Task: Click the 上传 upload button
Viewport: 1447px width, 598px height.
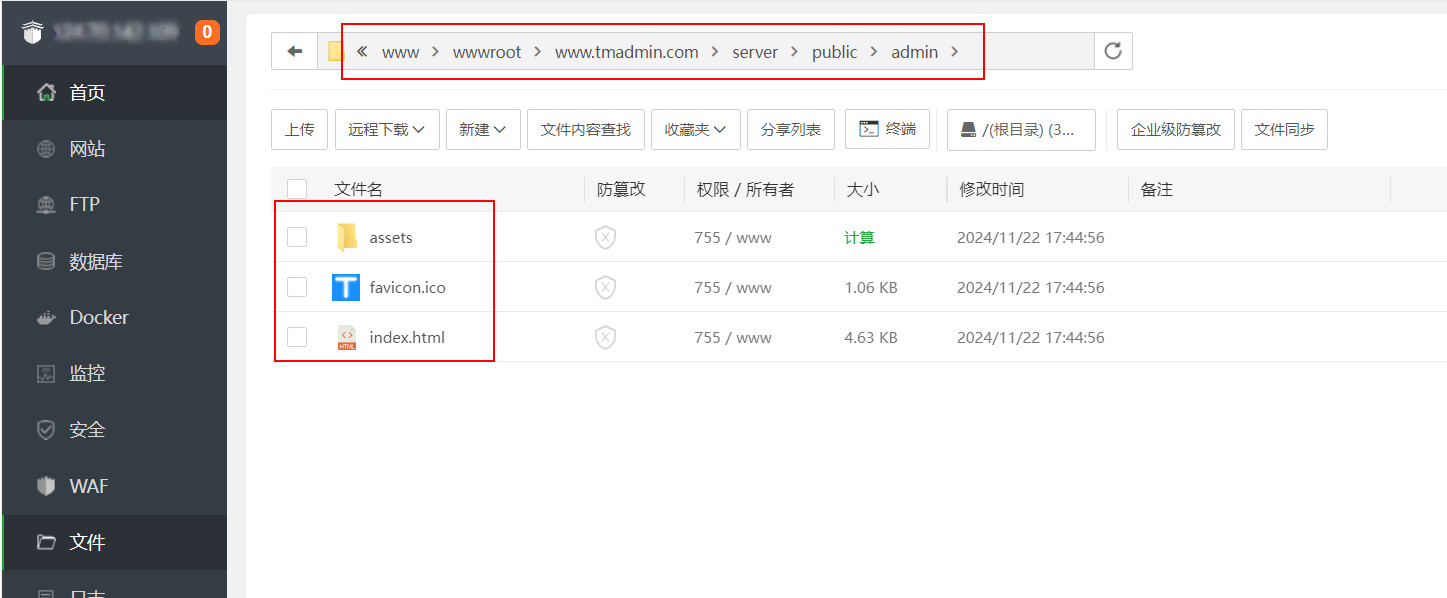Action: [x=299, y=129]
